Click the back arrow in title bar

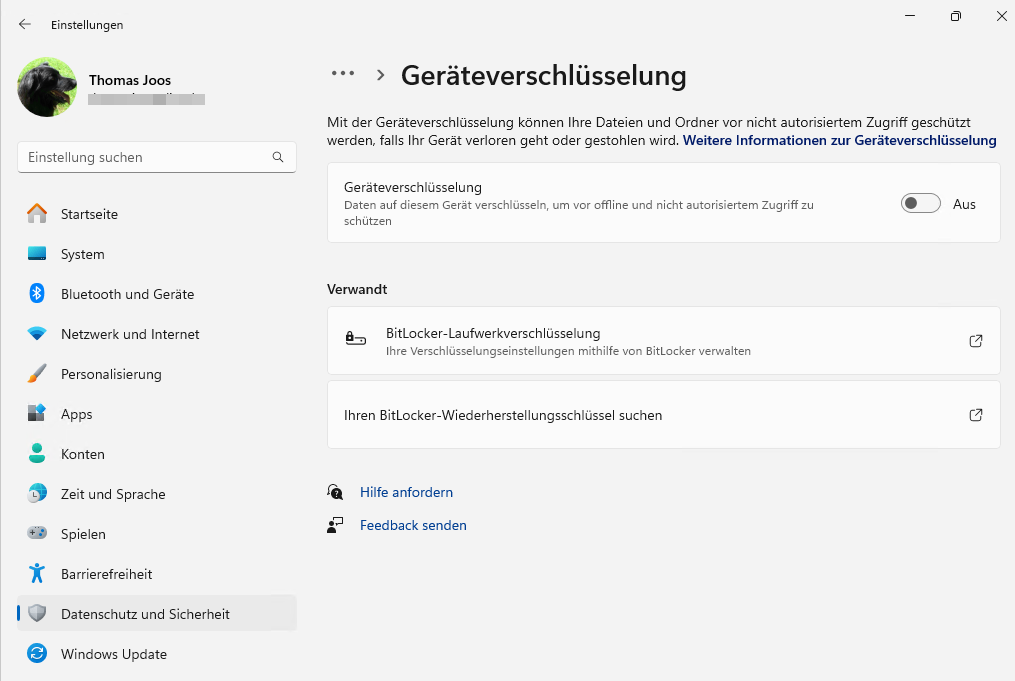(x=25, y=24)
